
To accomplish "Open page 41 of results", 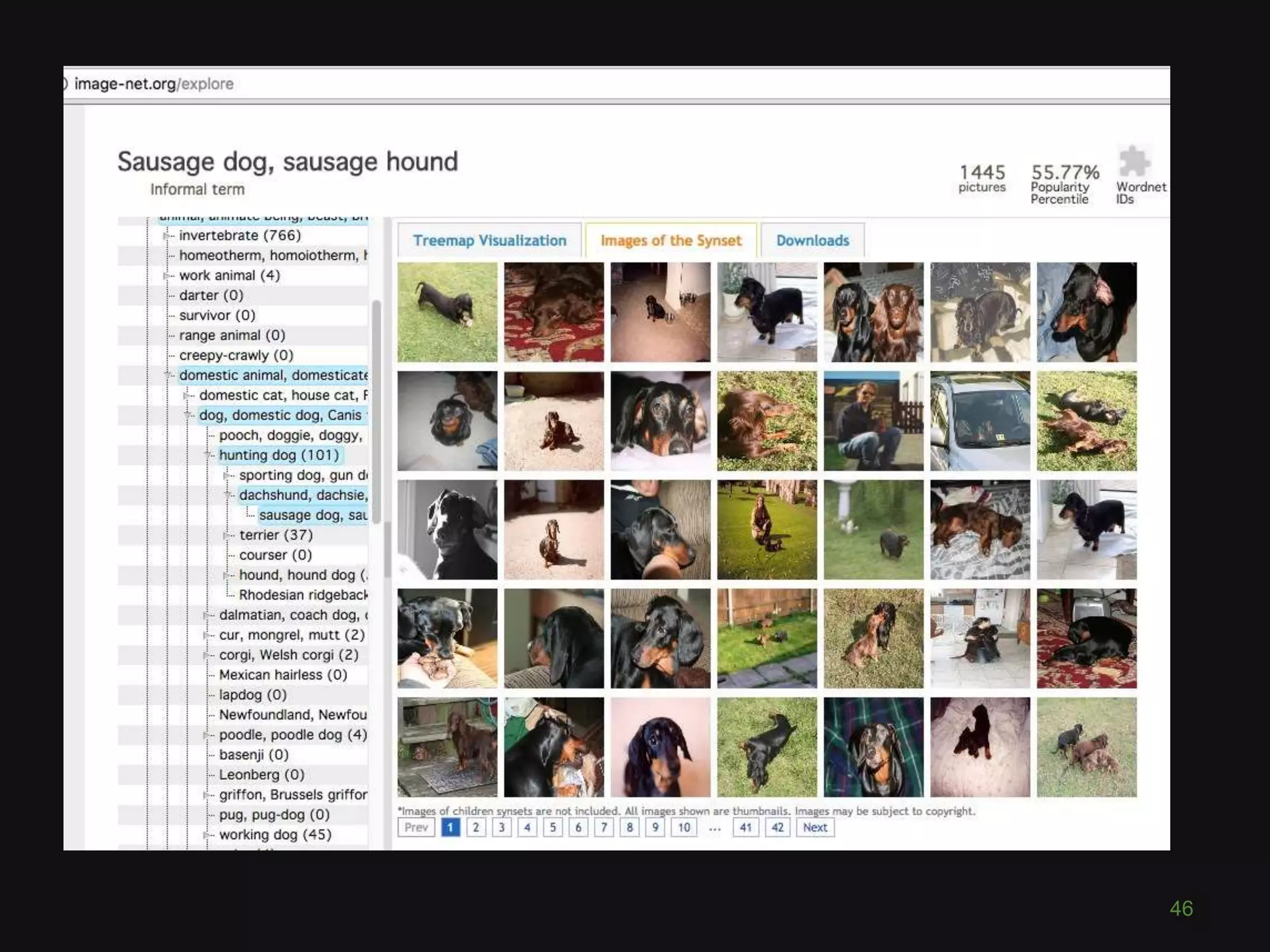I will point(746,827).
